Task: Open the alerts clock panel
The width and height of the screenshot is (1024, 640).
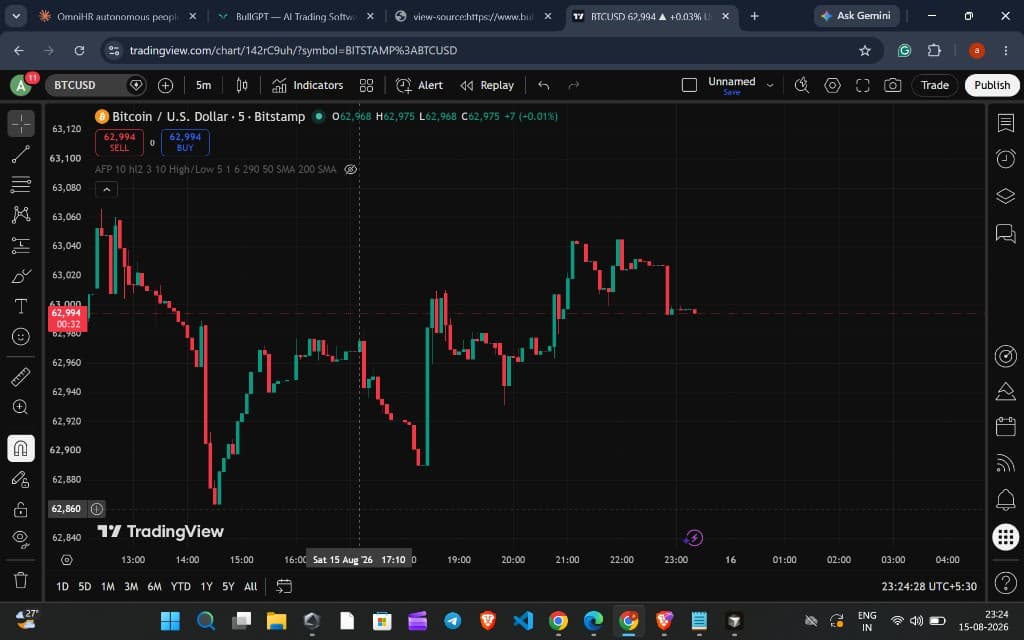Action: pyautogui.click(x=1006, y=158)
